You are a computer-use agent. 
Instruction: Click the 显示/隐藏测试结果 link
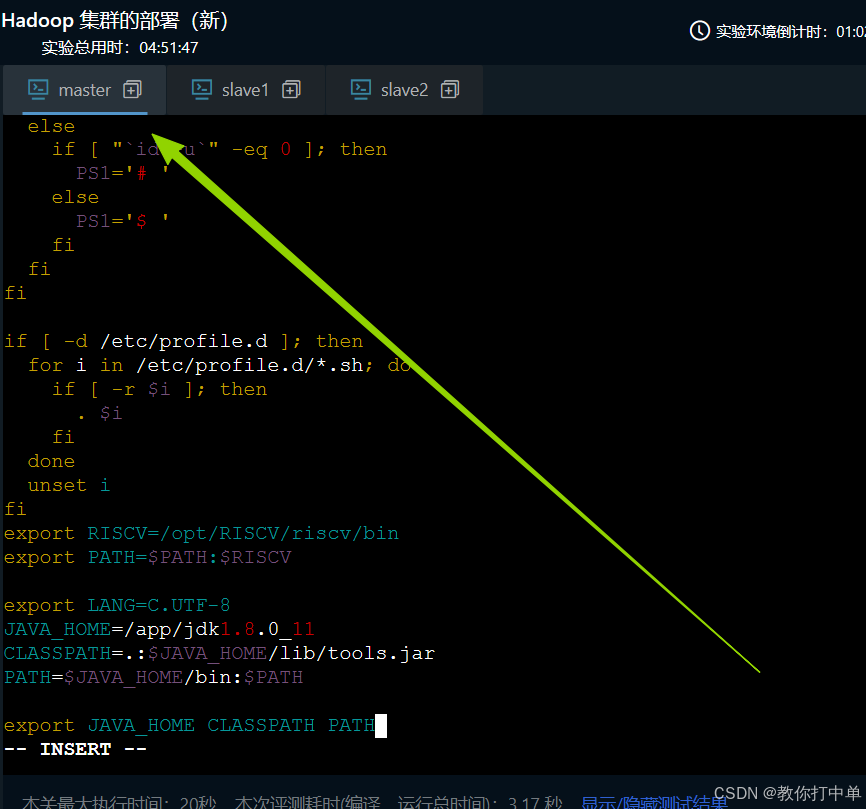(654, 802)
